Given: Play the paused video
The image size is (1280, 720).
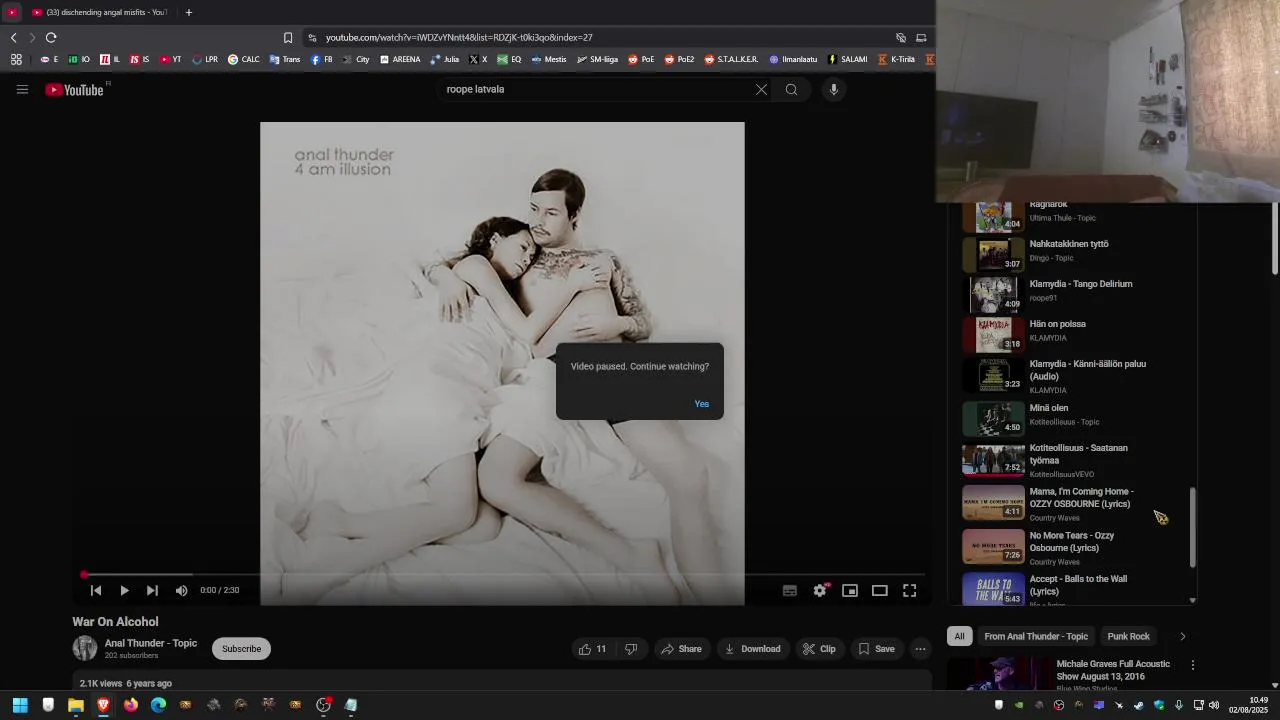Looking at the screenshot, I should [124, 591].
